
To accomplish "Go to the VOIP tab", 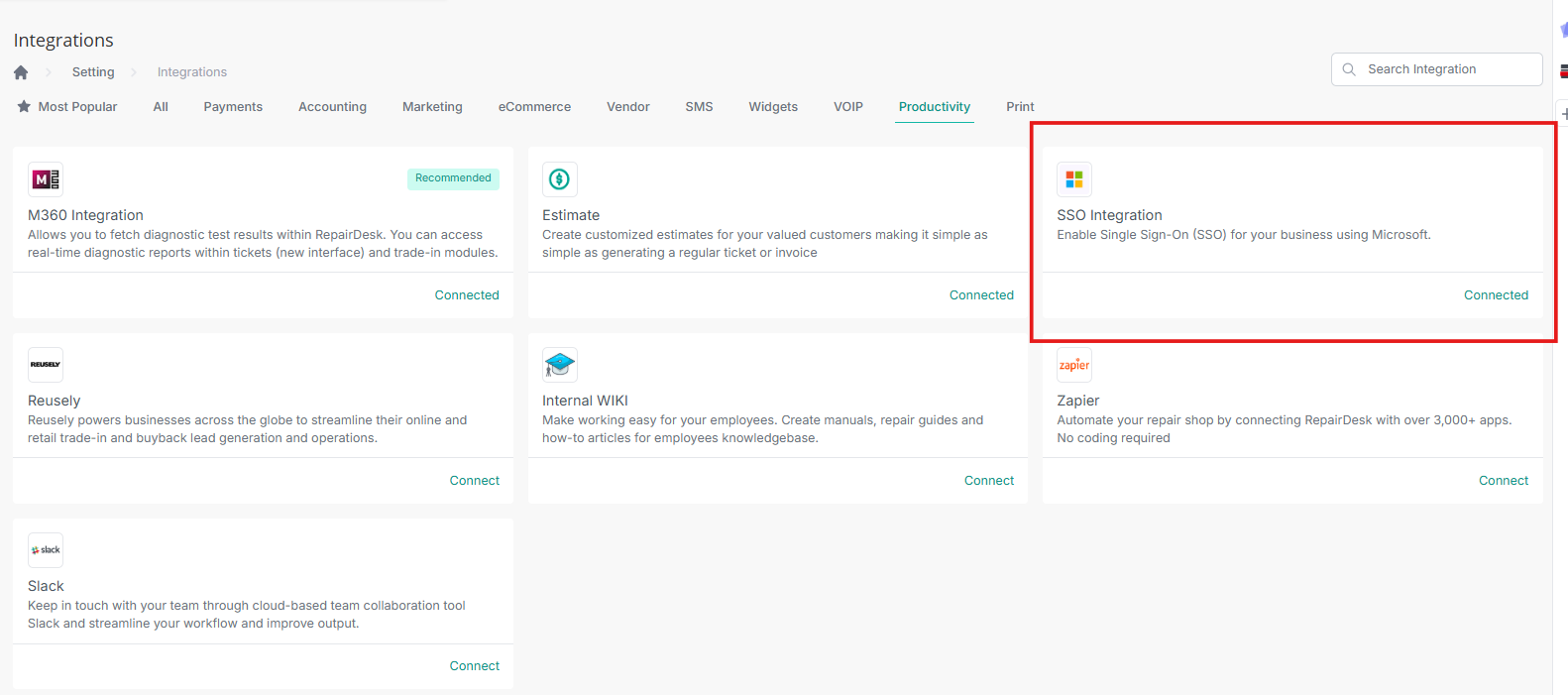I will point(848,107).
